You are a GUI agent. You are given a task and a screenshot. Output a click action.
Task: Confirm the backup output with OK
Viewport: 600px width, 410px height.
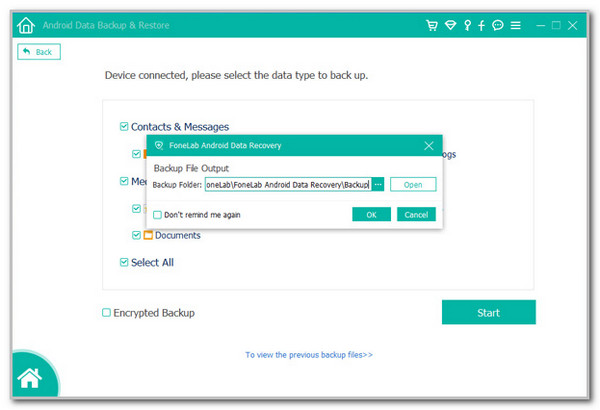coord(371,214)
